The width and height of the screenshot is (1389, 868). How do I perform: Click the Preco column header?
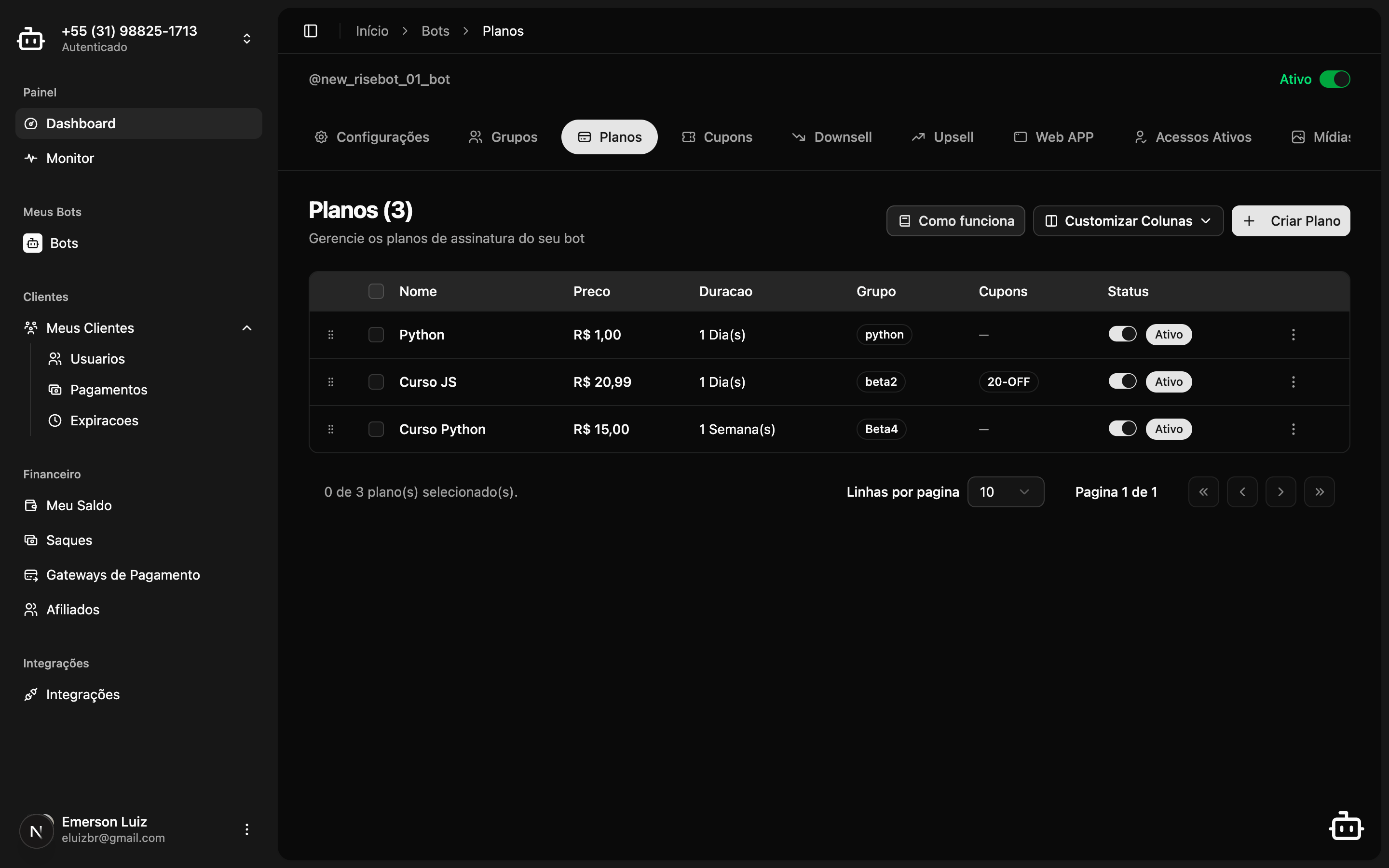click(x=592, y=291)
